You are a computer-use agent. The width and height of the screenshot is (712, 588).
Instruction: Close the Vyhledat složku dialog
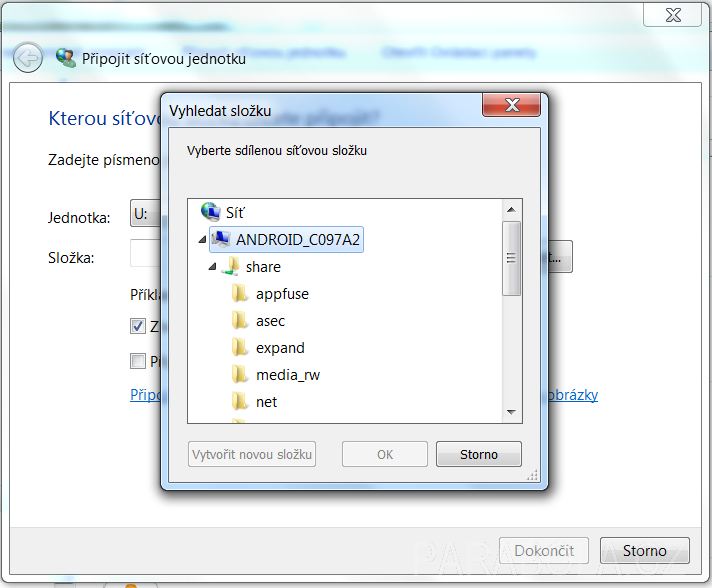tap(512, 105)
